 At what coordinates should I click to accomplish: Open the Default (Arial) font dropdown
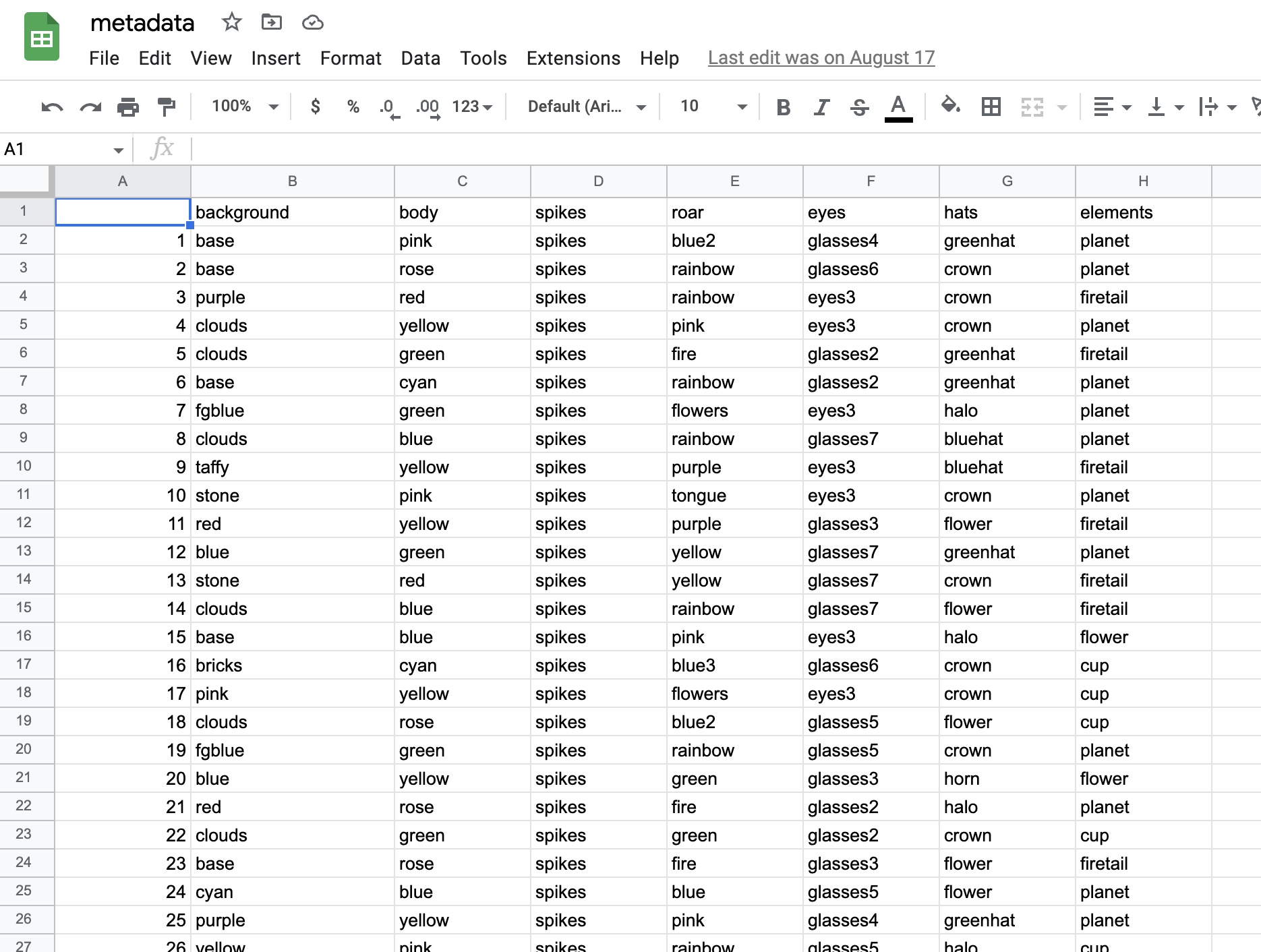click(x=587, y=107)
